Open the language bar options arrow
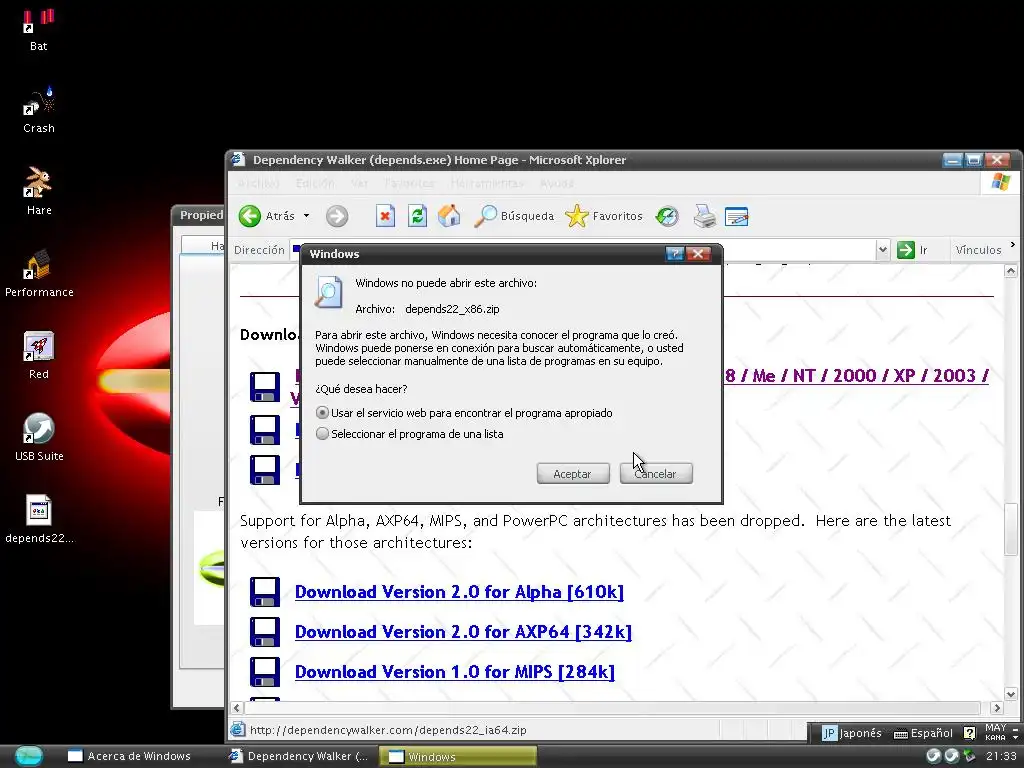The image size is (1024, 768). pos(1015,738)
